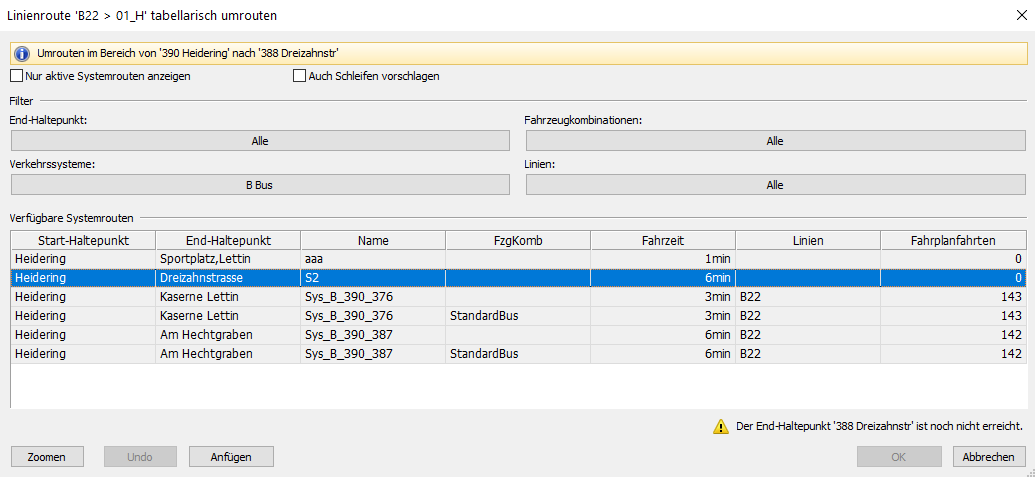The height and width of the screenshot is (477, 1035).
Task: Open the End-Haltepunkt filter selector
Action: click(x=260, y=141)
